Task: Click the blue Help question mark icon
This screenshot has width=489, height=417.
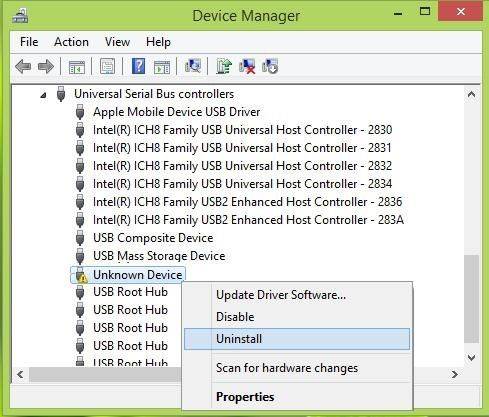Action: coord(138,66)
